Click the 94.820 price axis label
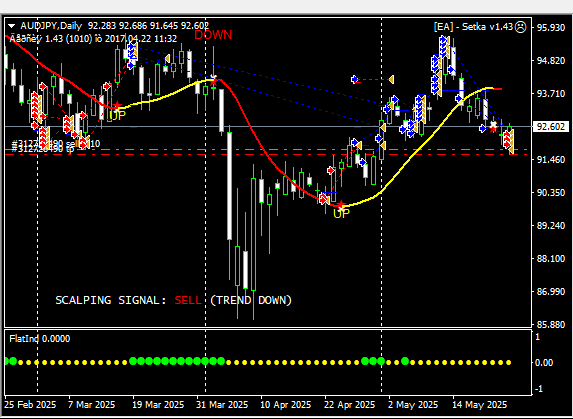Screen dimensions: 573x419 551,61
